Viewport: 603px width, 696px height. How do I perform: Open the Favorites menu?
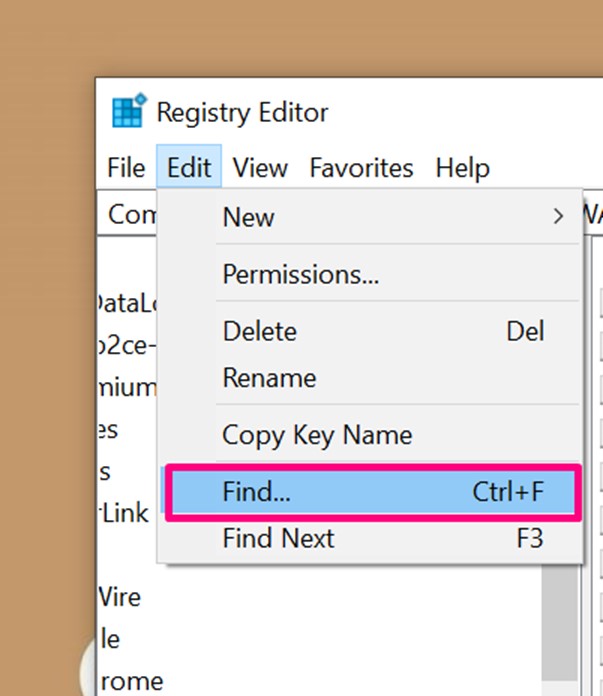(x=361, y=168)
